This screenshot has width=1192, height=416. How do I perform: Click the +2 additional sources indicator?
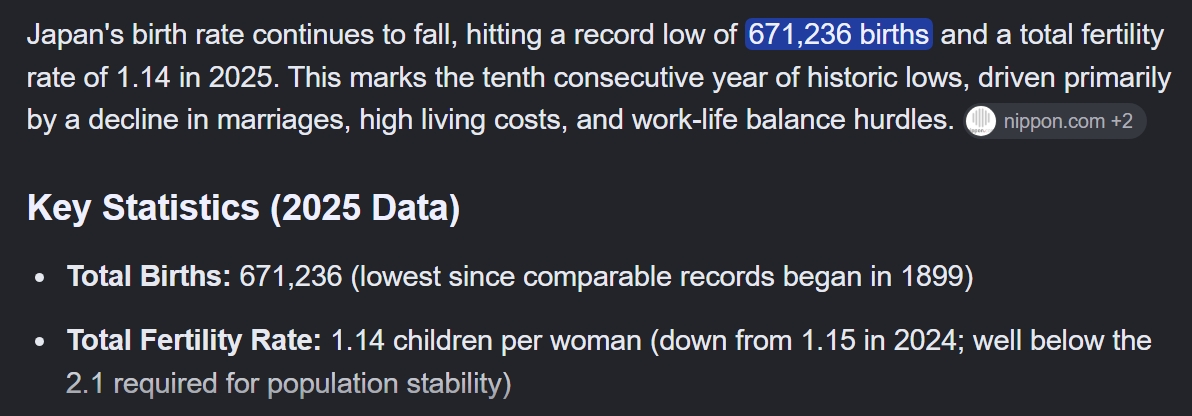[x=1122, y=121]
